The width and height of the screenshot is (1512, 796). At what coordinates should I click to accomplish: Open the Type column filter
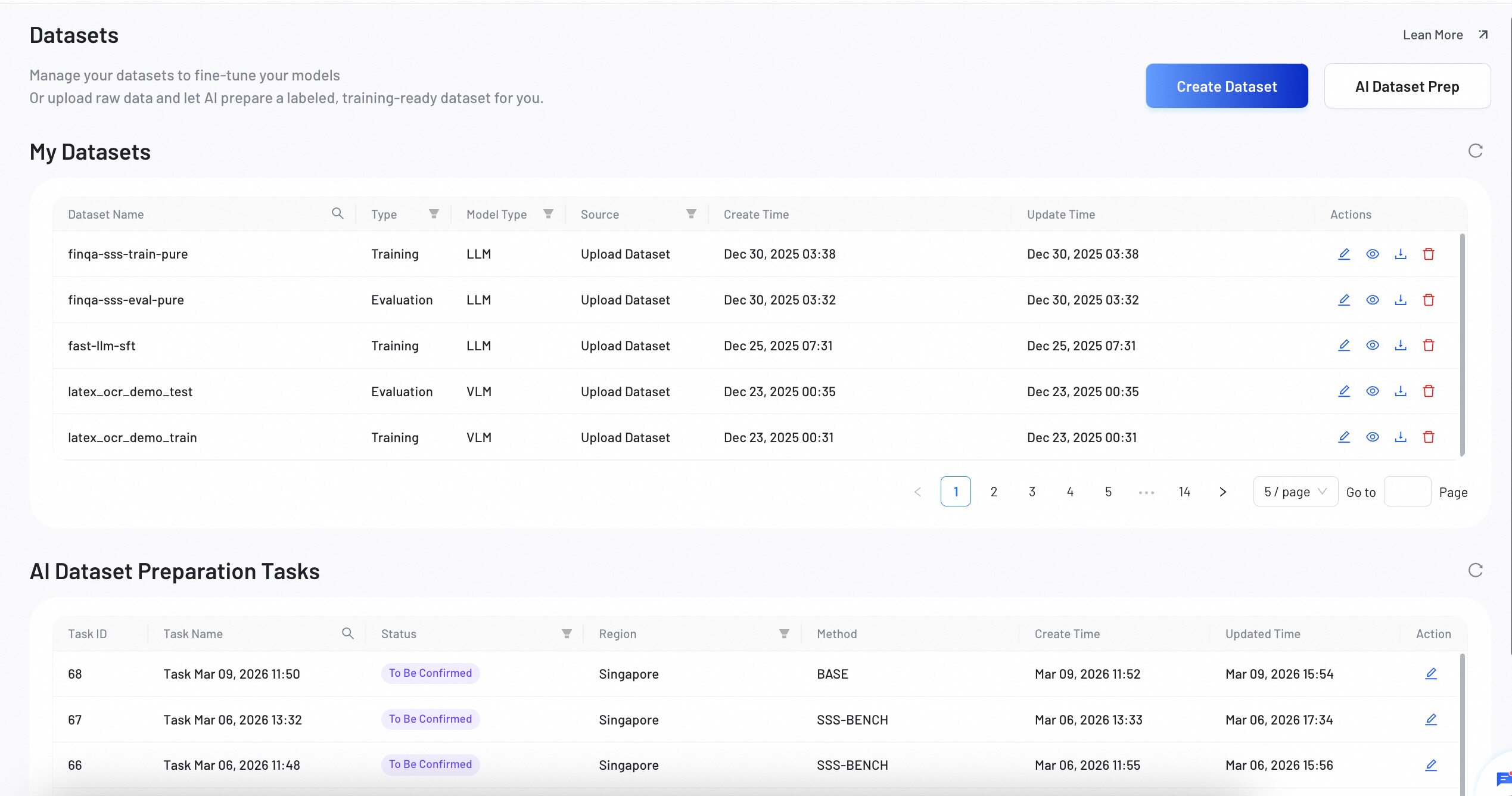pyautogui.click(x=434, y=213)
